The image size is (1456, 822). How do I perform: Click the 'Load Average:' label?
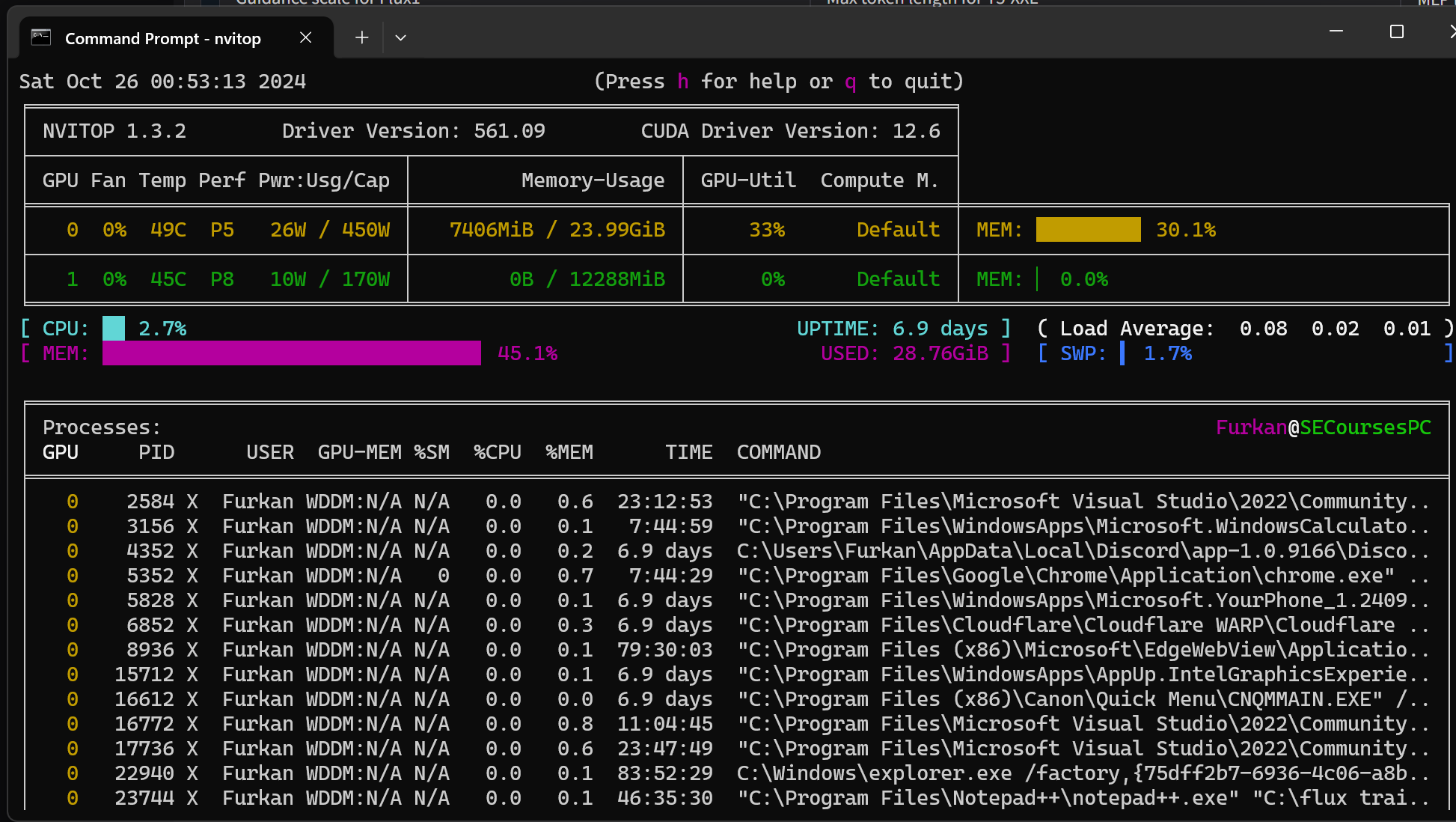coord(1138,329)
